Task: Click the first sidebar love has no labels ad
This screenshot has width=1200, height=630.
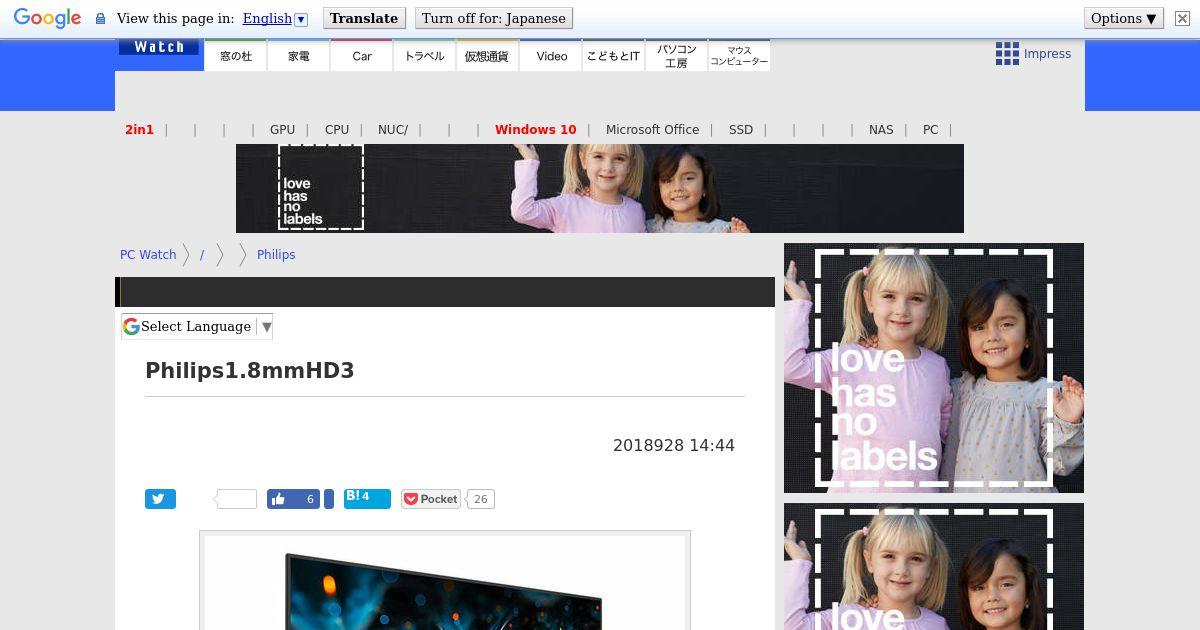Action: (934, 368)
